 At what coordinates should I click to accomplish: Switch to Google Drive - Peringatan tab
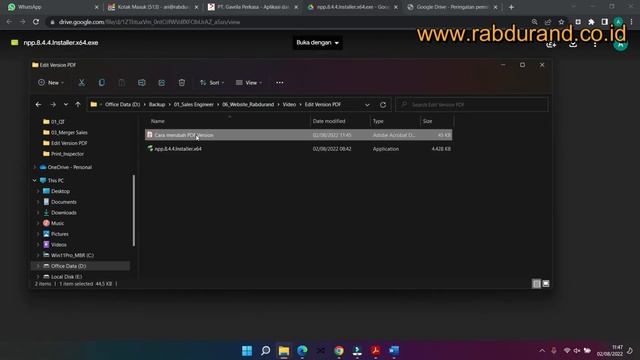(x=451, y=7)
